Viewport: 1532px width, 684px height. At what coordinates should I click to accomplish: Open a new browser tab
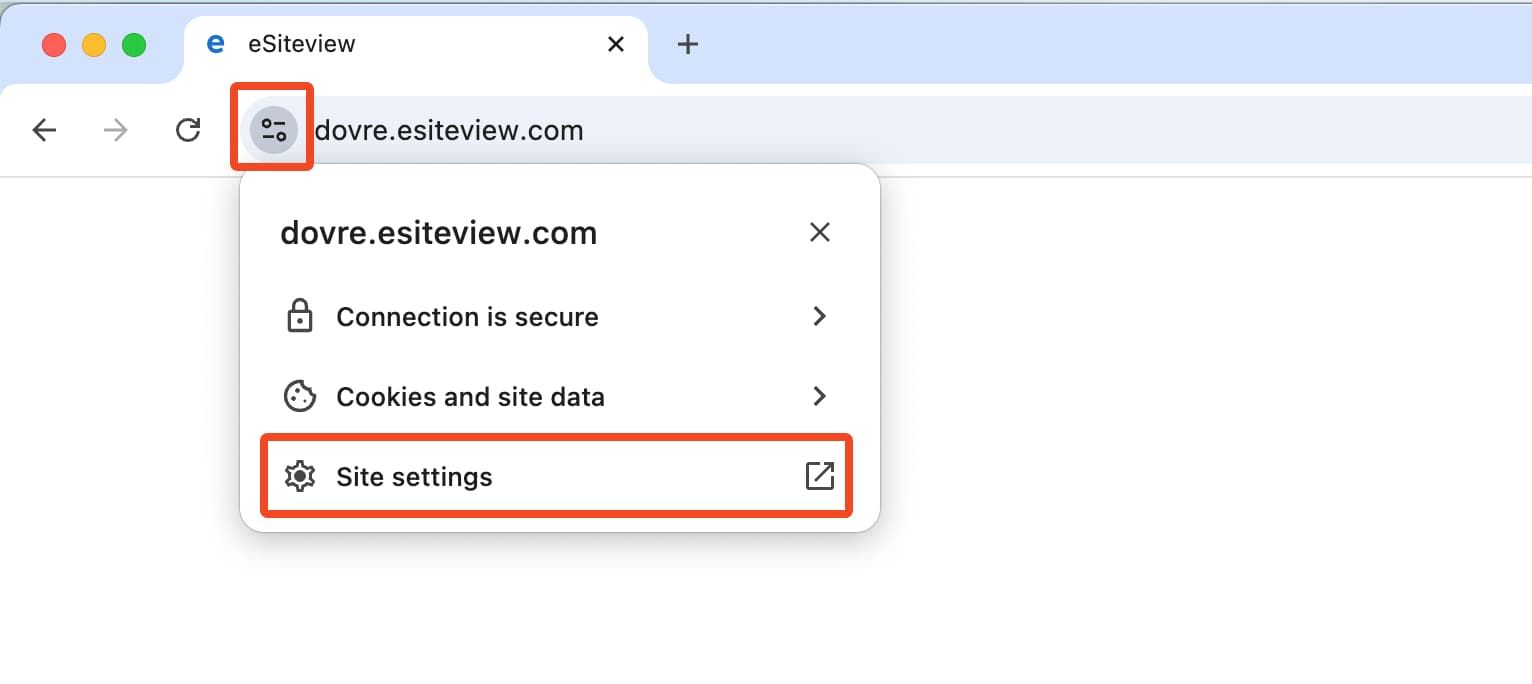[688, 43]
